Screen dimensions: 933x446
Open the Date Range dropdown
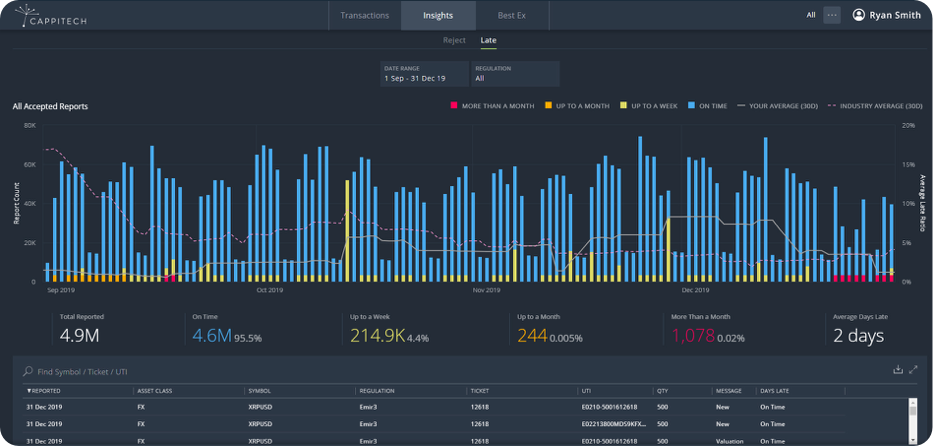tap(425, 74)
